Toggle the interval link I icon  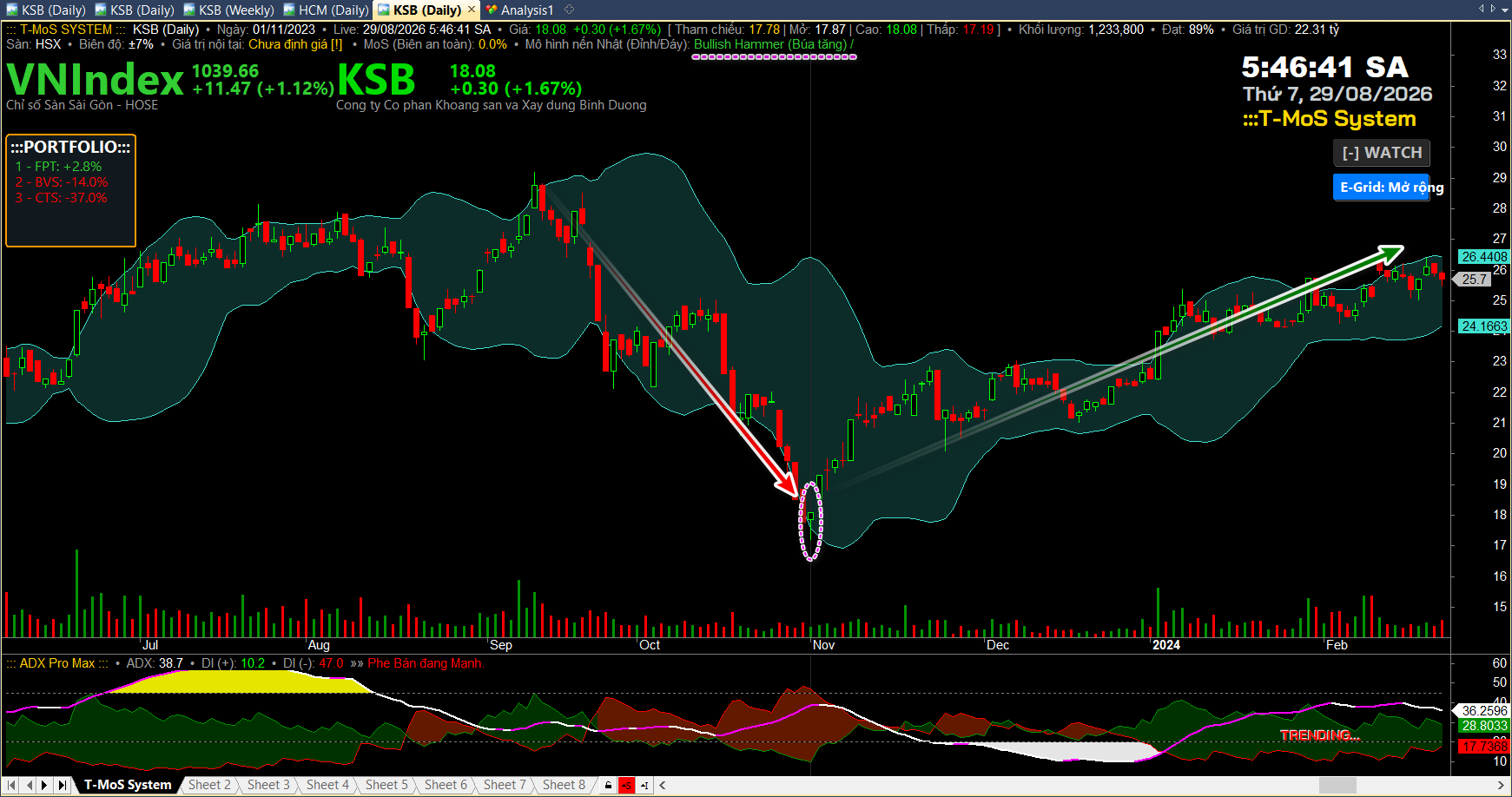click(x=644, y=786)
